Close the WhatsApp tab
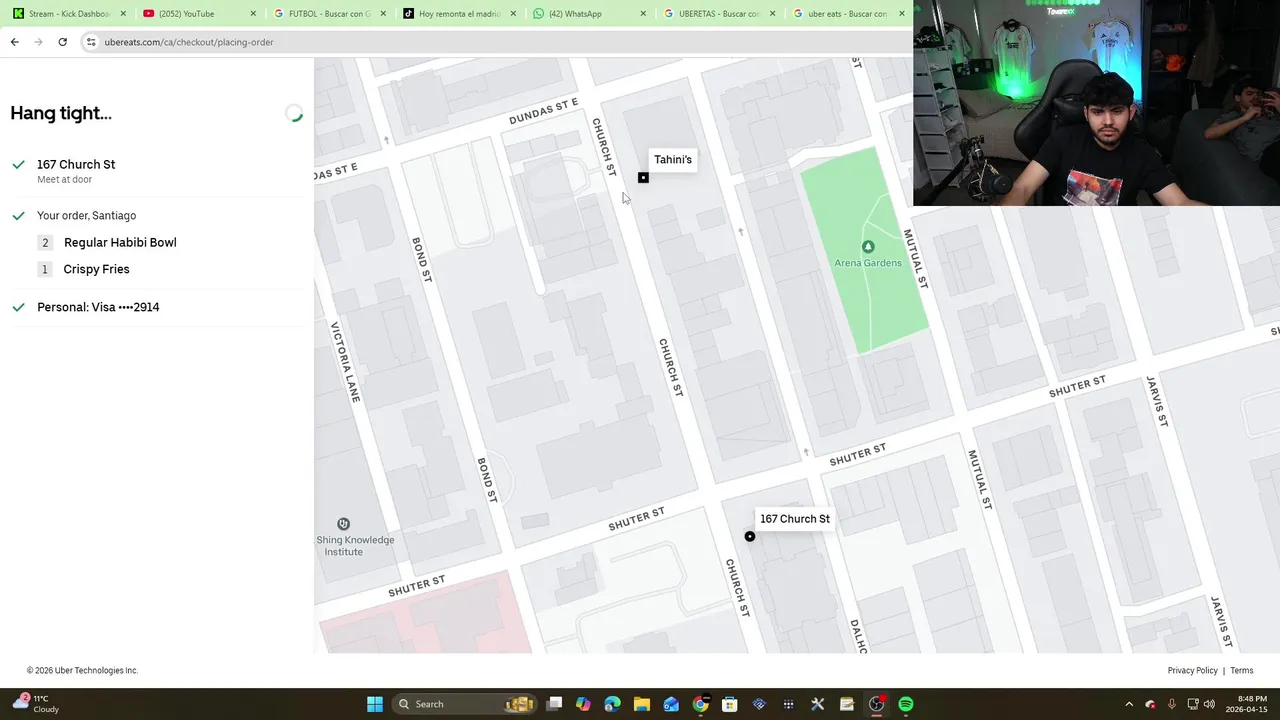The height and width of the screenshot is (720, 1280). pos(643,14)
